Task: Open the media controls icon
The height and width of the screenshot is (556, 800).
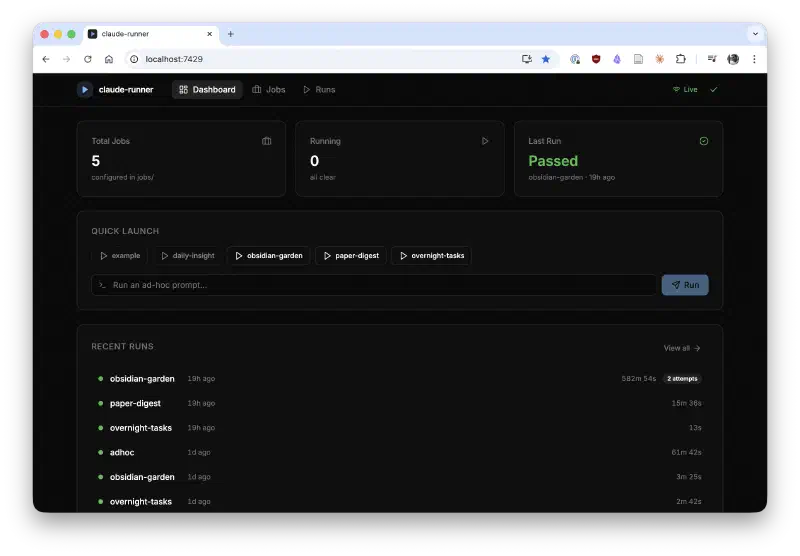Action: tap(712, 59)
